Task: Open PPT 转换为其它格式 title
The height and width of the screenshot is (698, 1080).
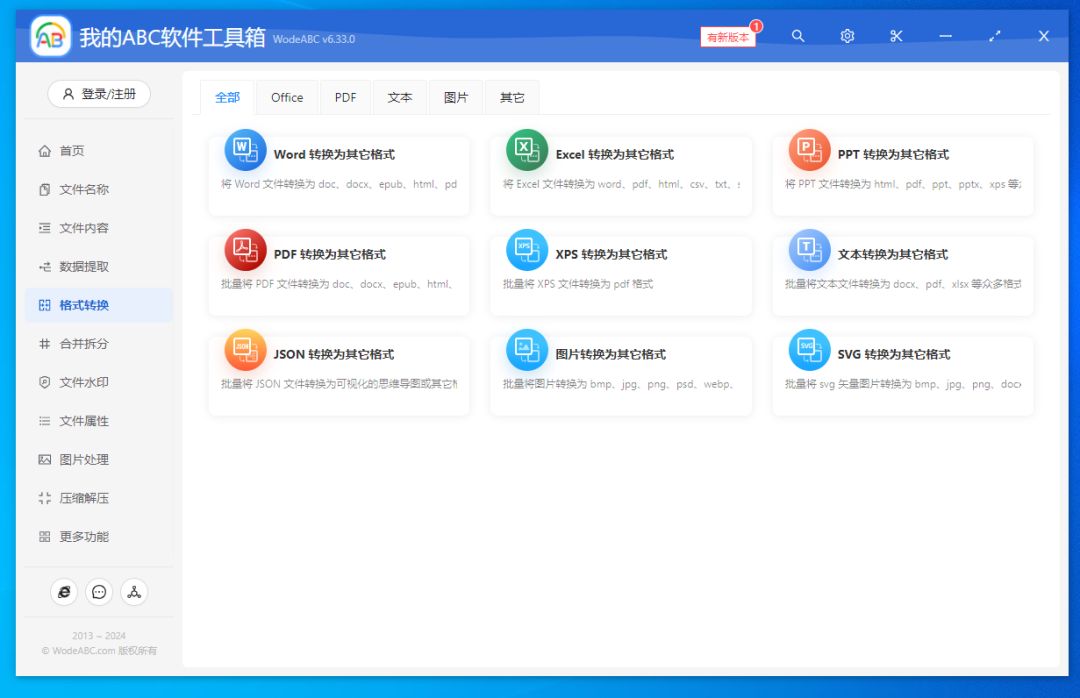Action: (893, 154)
